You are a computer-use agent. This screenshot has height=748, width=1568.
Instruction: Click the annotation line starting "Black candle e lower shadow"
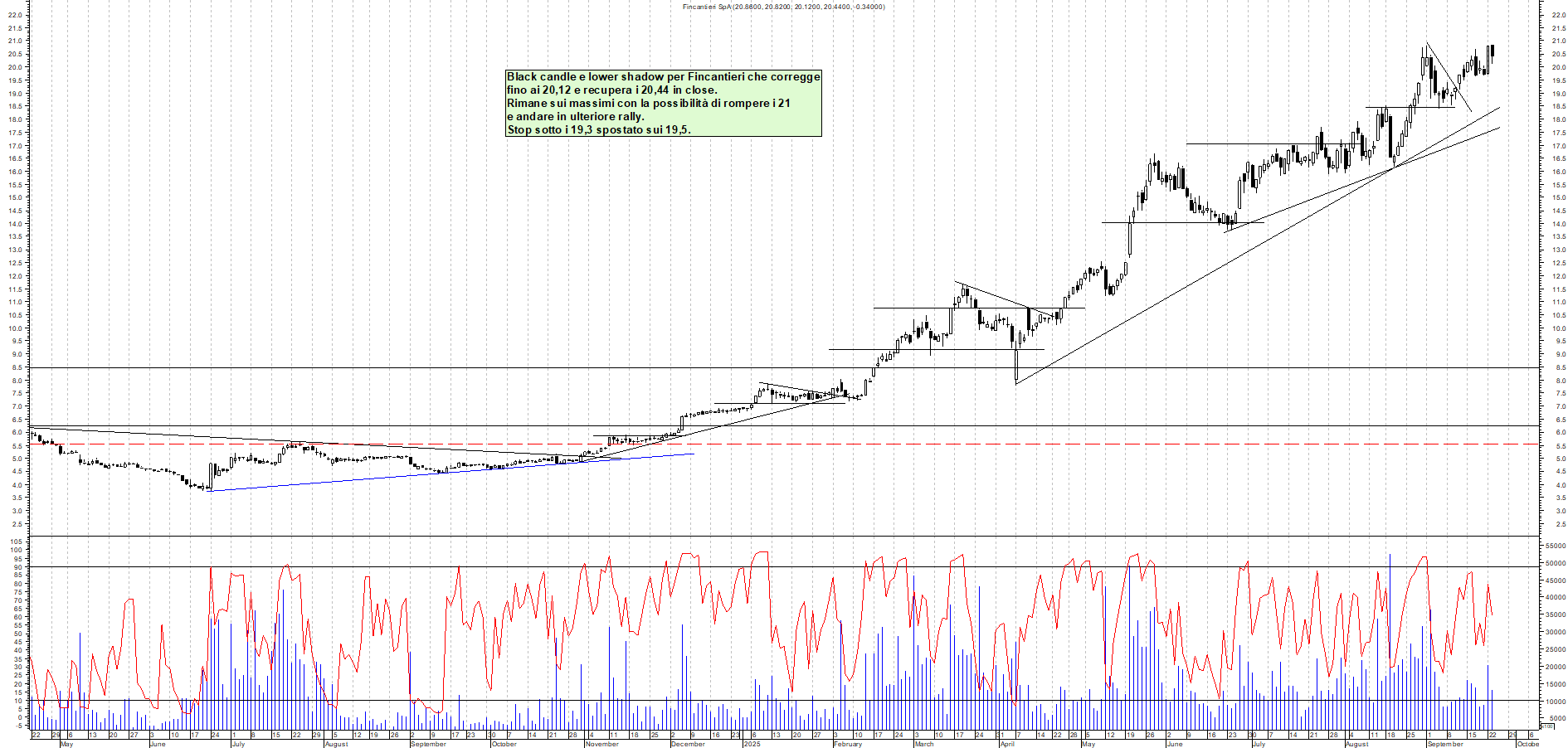click(x=664, y=76)
